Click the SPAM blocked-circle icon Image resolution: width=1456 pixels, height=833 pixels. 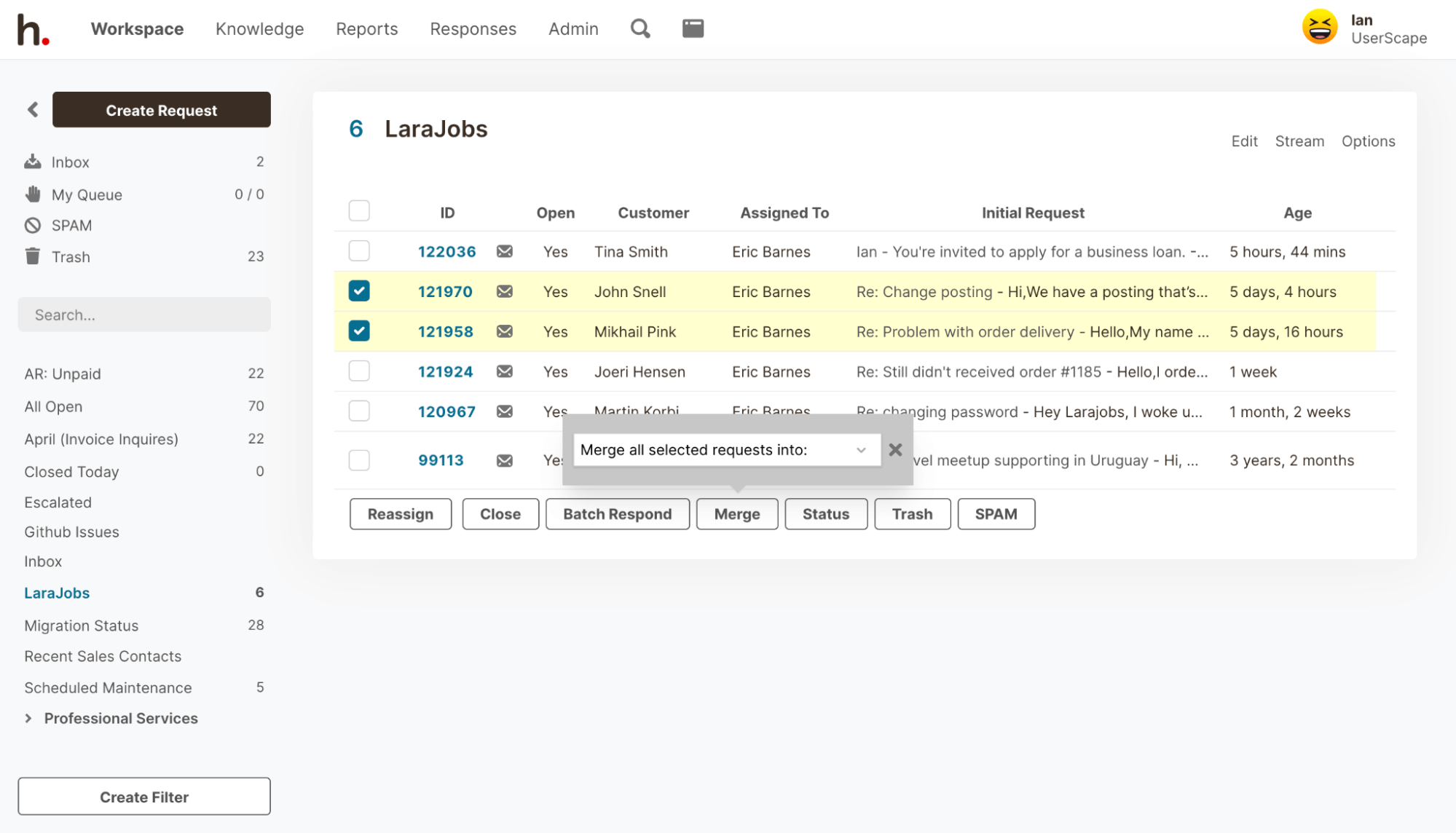pos(33,226)
